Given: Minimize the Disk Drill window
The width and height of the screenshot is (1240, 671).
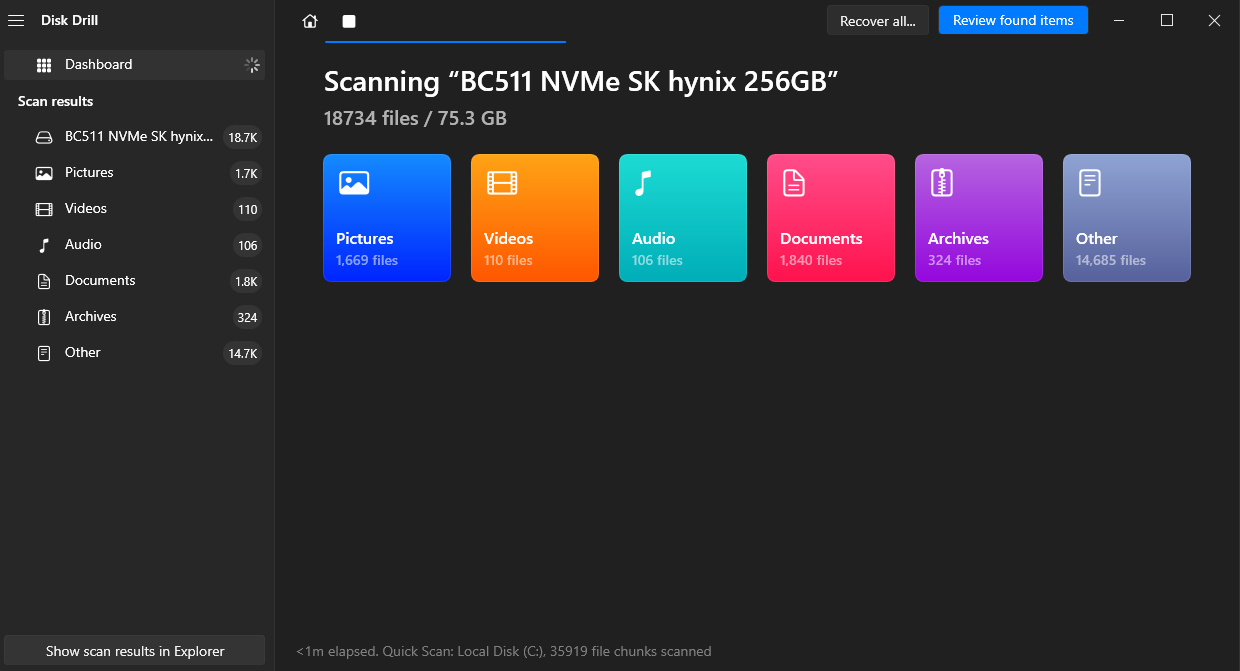Looking at the screenshot, I should point(1120,20).
